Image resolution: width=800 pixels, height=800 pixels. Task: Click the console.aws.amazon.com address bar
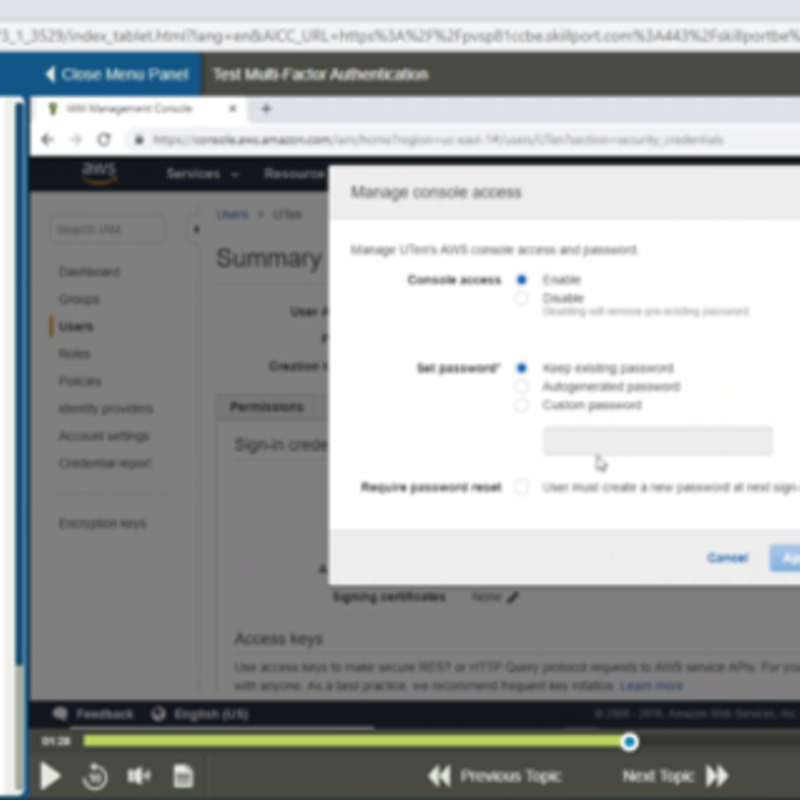438,140
